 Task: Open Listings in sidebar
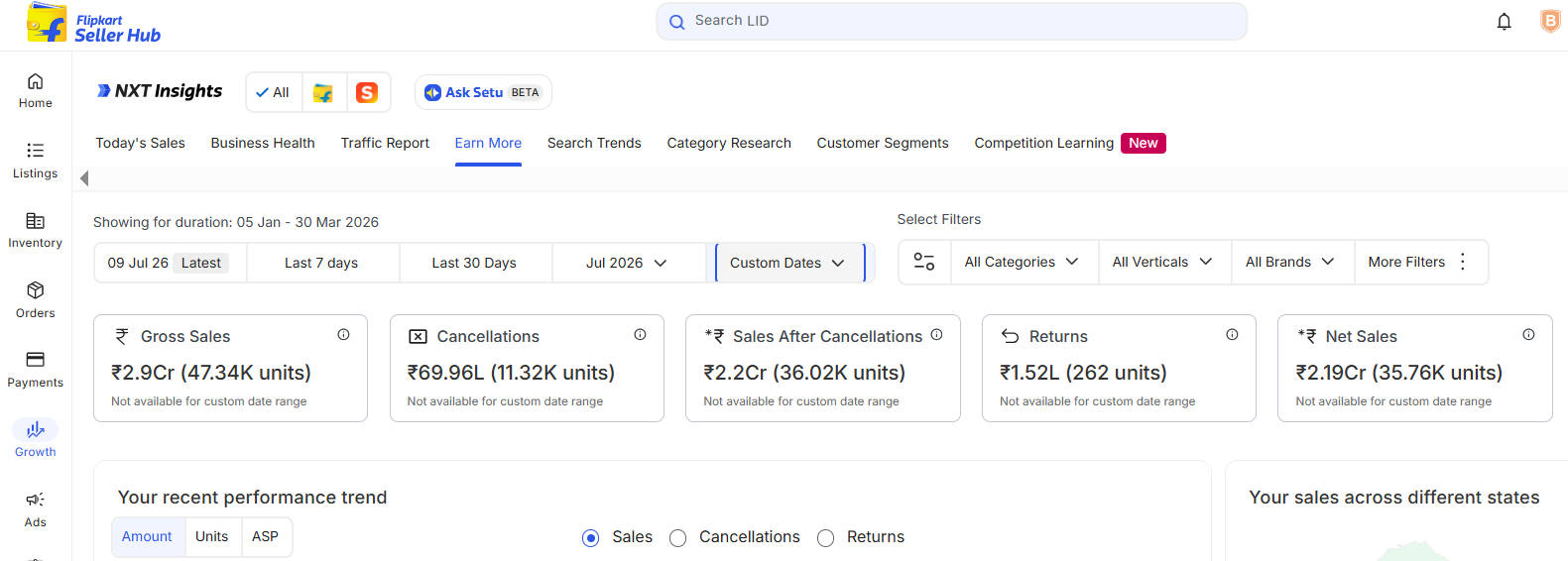36,161
